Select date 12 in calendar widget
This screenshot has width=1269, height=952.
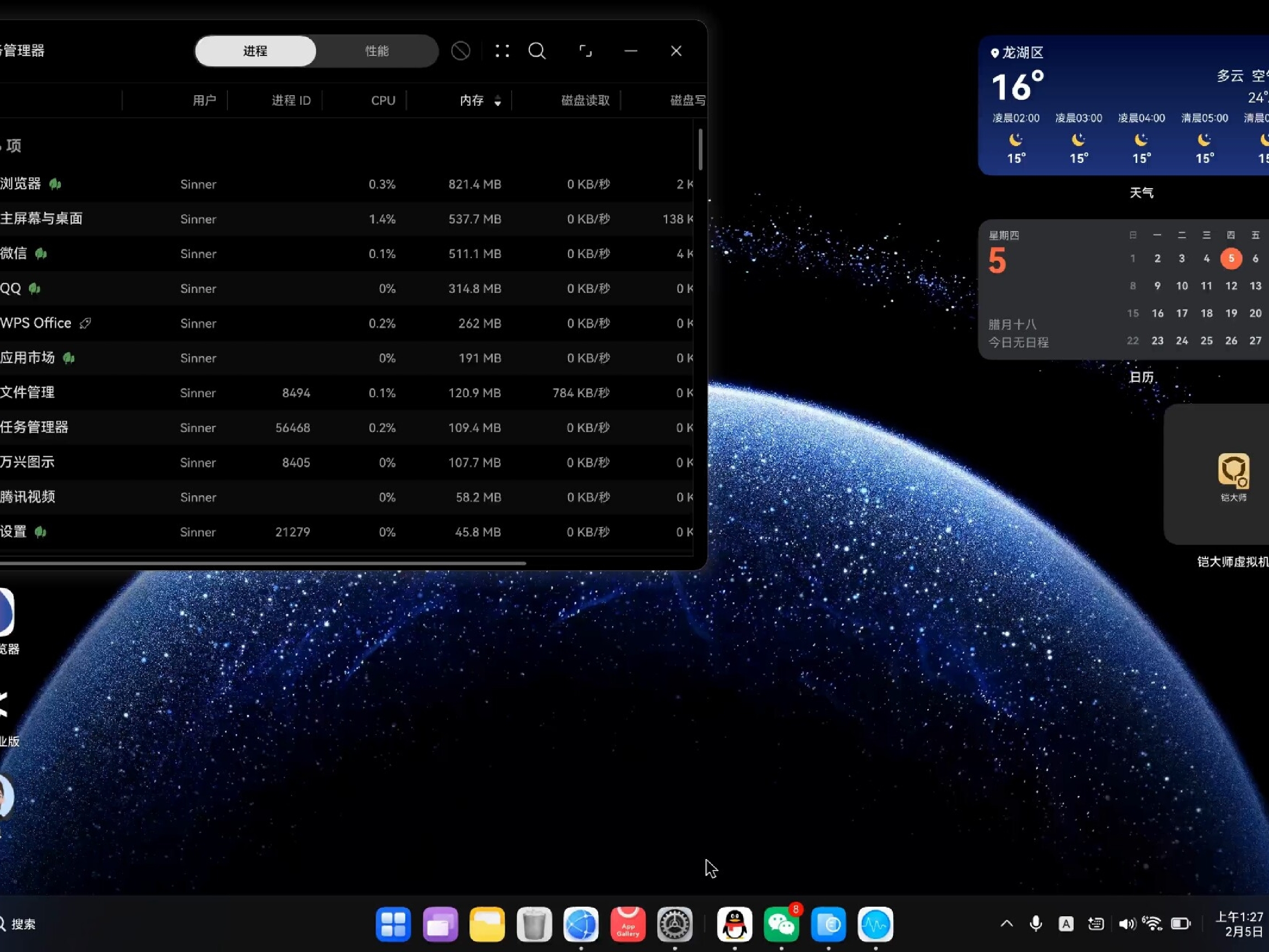coord(1231,286)
